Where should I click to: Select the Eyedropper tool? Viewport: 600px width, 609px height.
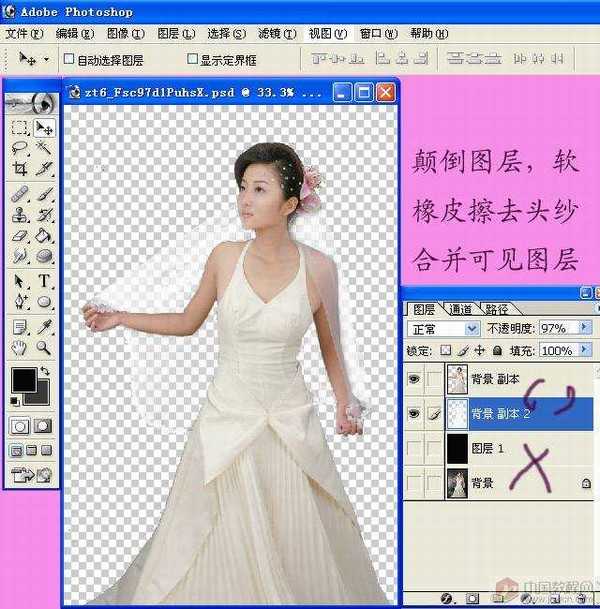pos(44,326)
